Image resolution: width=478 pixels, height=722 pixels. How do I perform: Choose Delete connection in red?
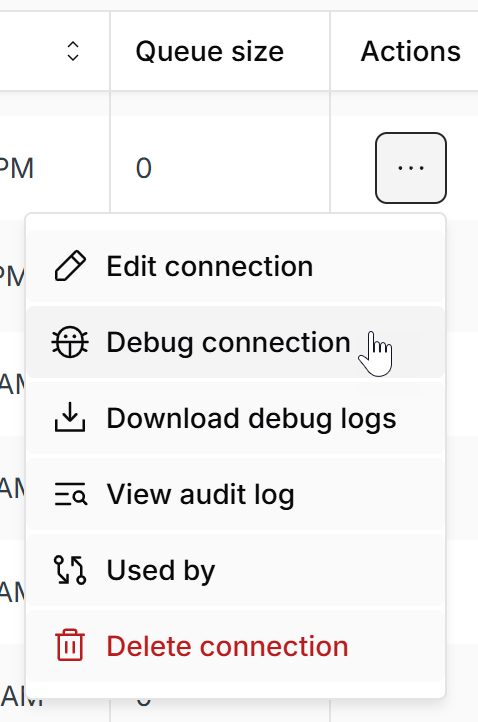[x=236, y=646]
